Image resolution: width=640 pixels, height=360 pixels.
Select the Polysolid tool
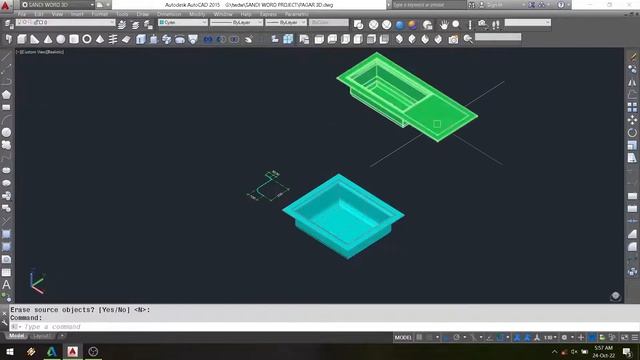pyautogui.click(x=9, y=39)
